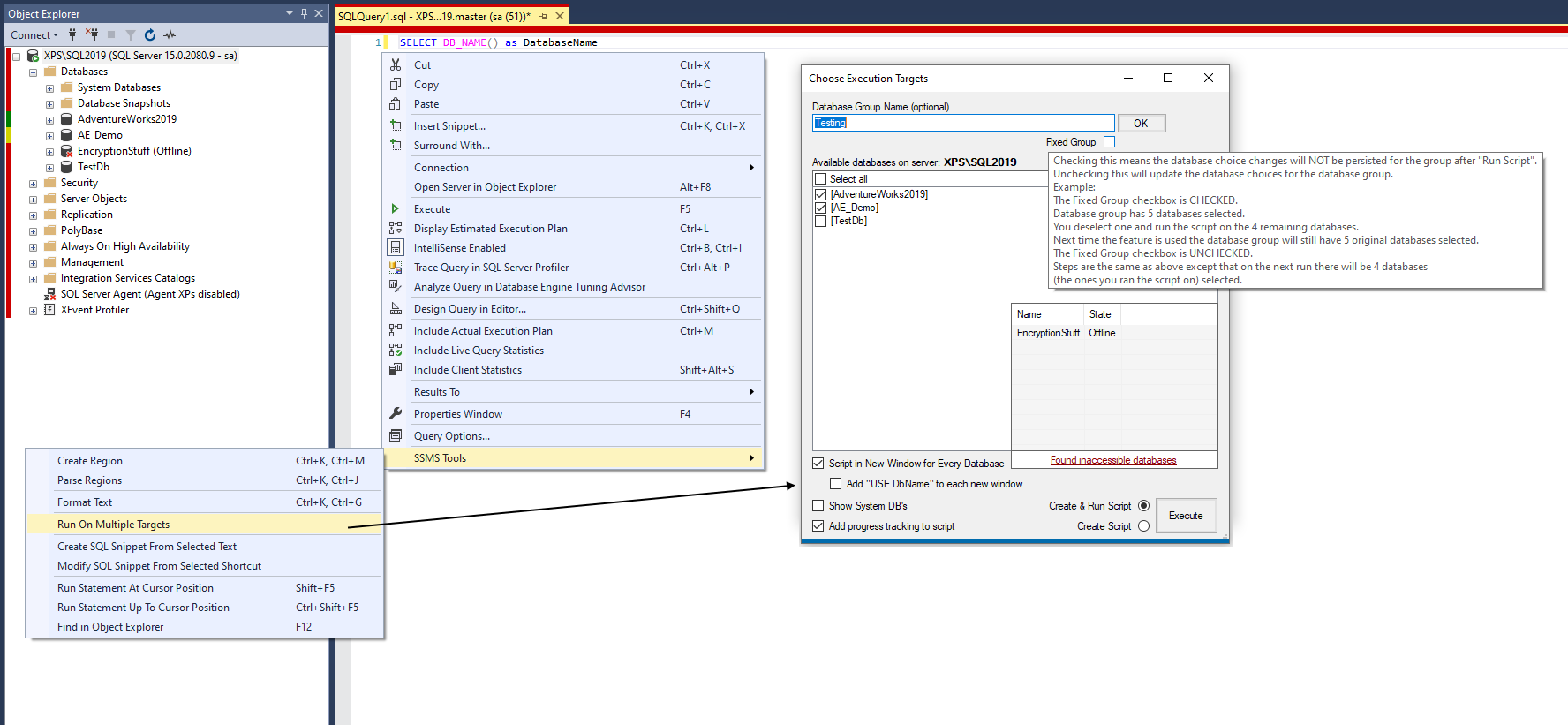Open the activity monitor icon in Object Explorer

[x=170, y=34]
